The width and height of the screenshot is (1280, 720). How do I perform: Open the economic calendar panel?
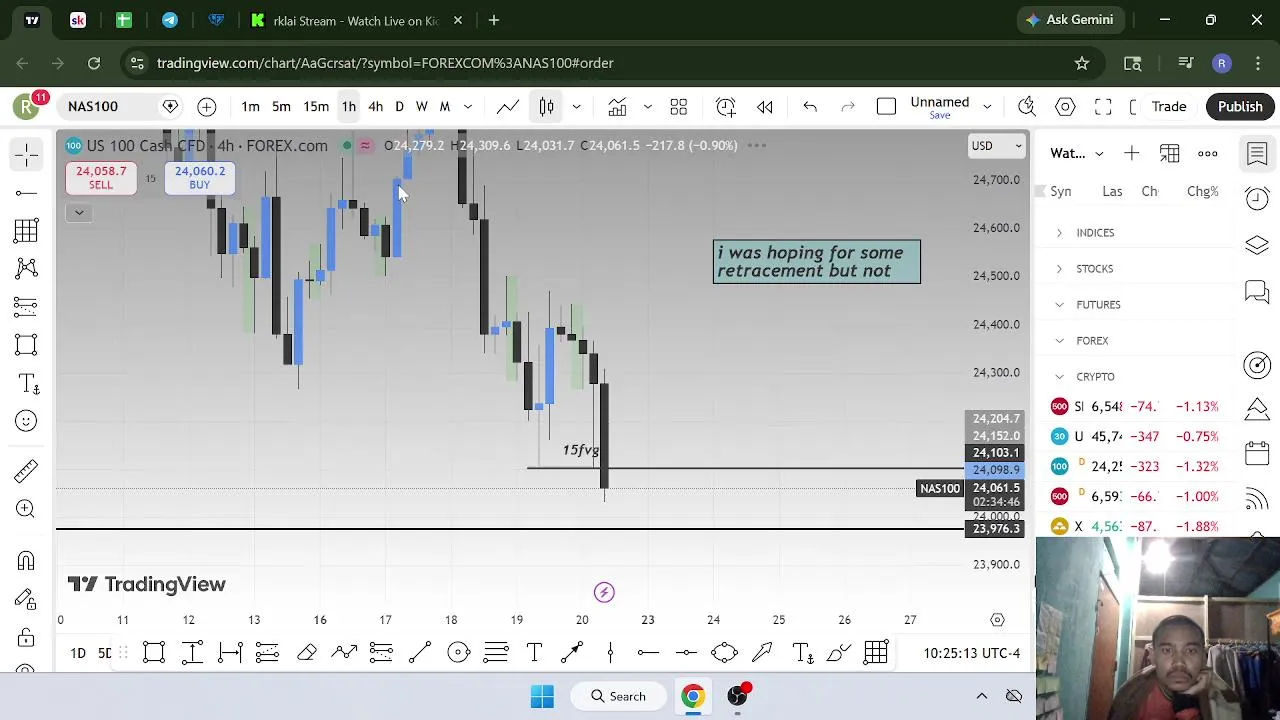coord(1257,453)
